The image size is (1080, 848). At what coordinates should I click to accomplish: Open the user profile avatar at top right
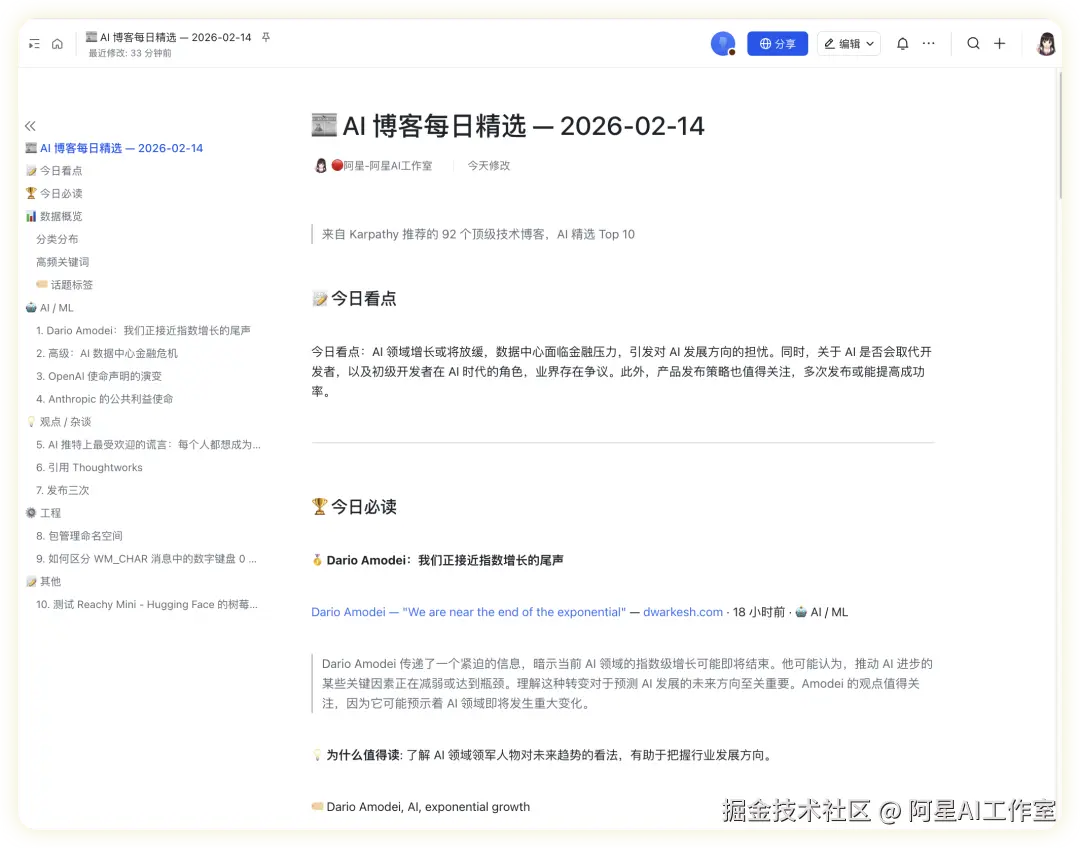click(x=1046, y=44)
